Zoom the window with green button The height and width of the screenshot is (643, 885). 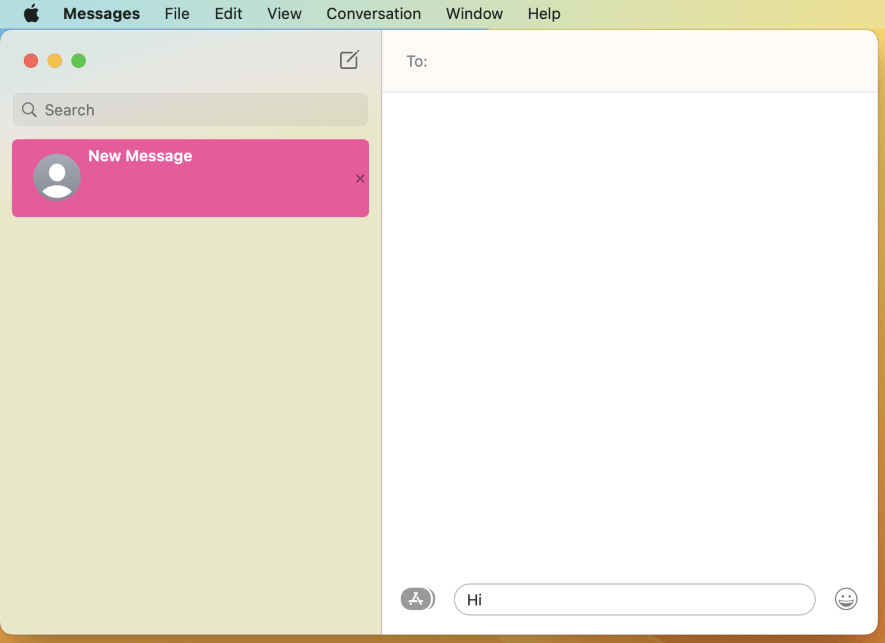[x=78, y=60]
